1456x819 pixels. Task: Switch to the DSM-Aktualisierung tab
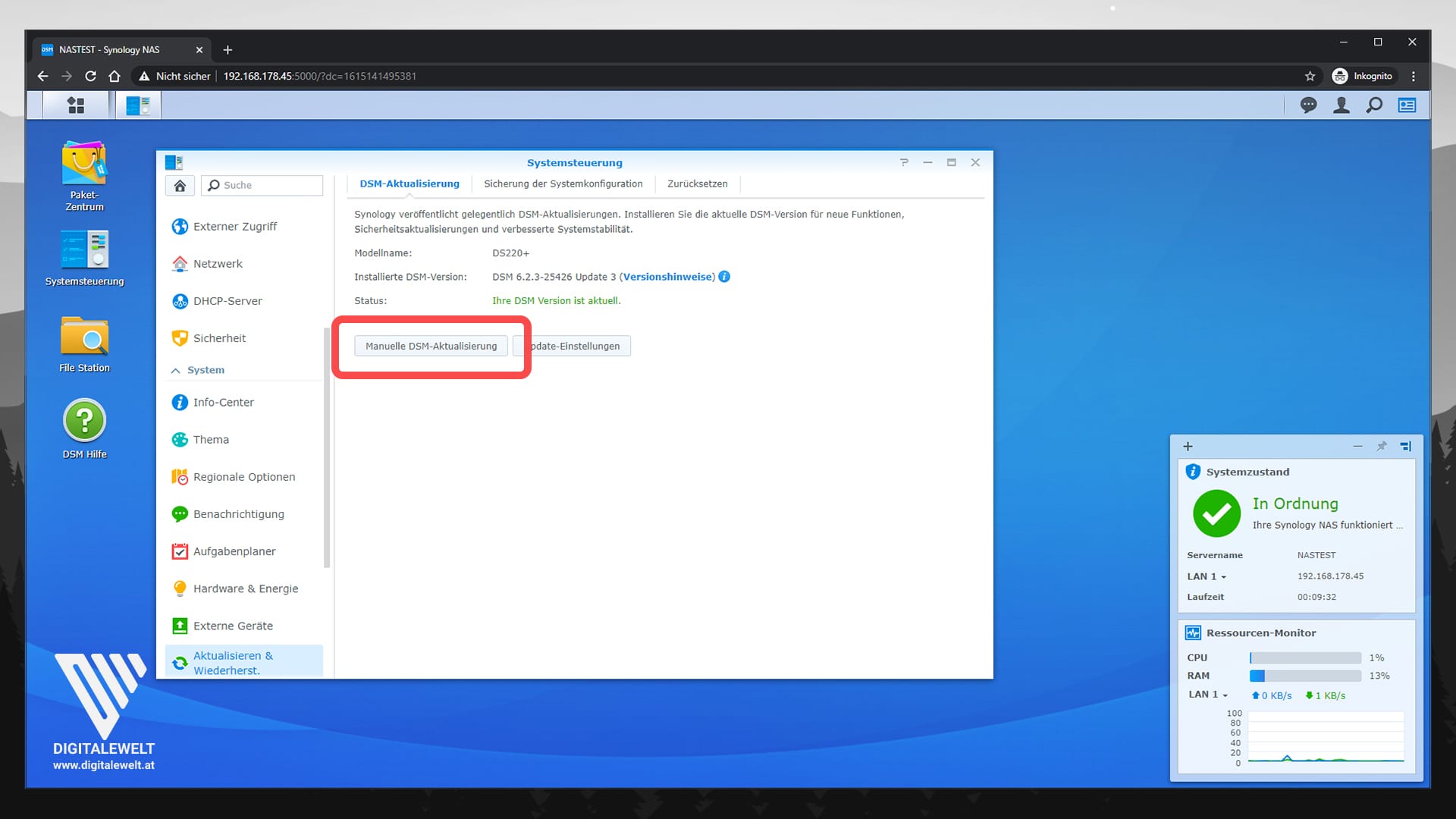pos(409,184)
